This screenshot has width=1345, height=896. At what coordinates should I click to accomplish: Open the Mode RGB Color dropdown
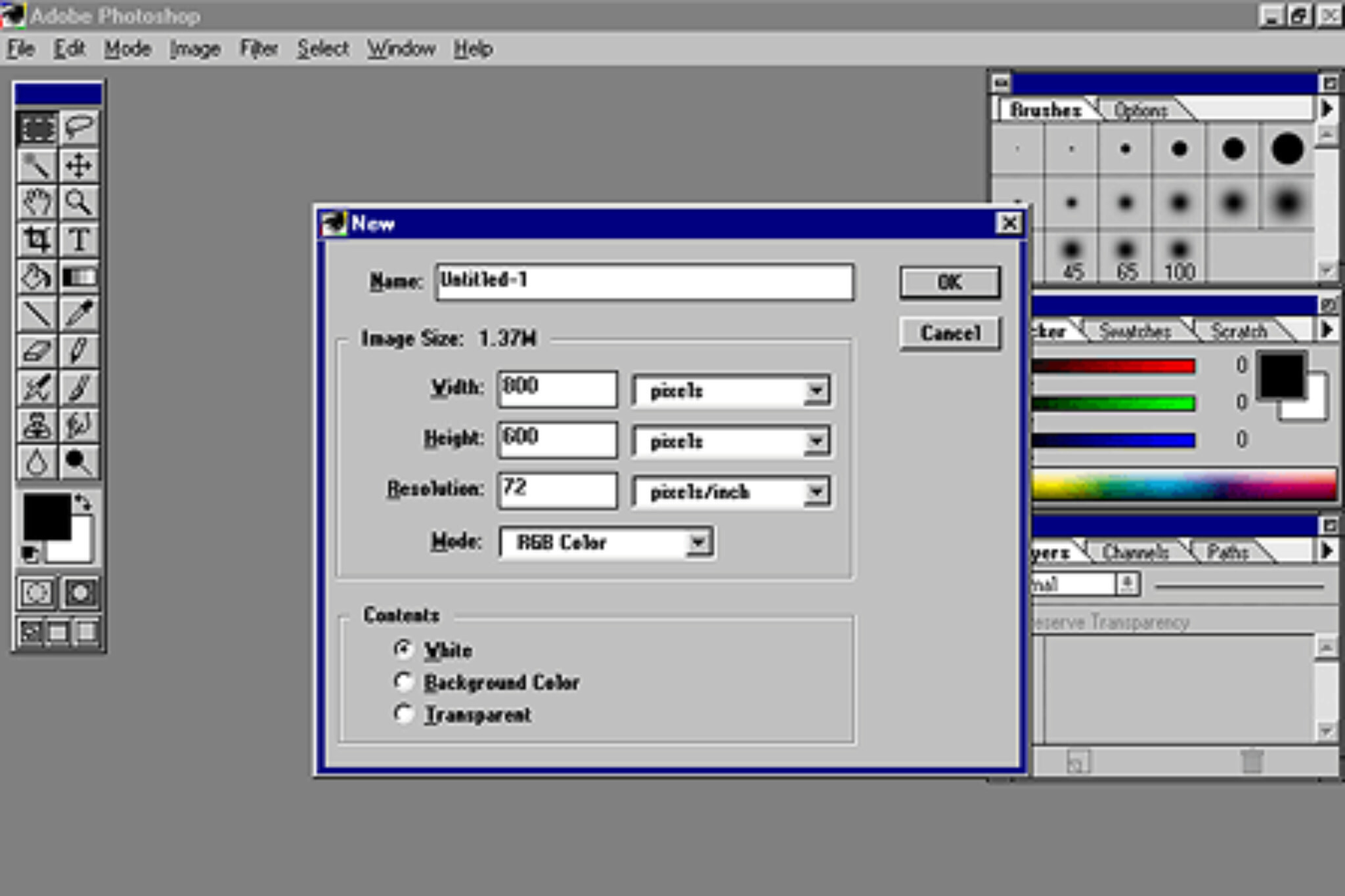tap(699, 543)
